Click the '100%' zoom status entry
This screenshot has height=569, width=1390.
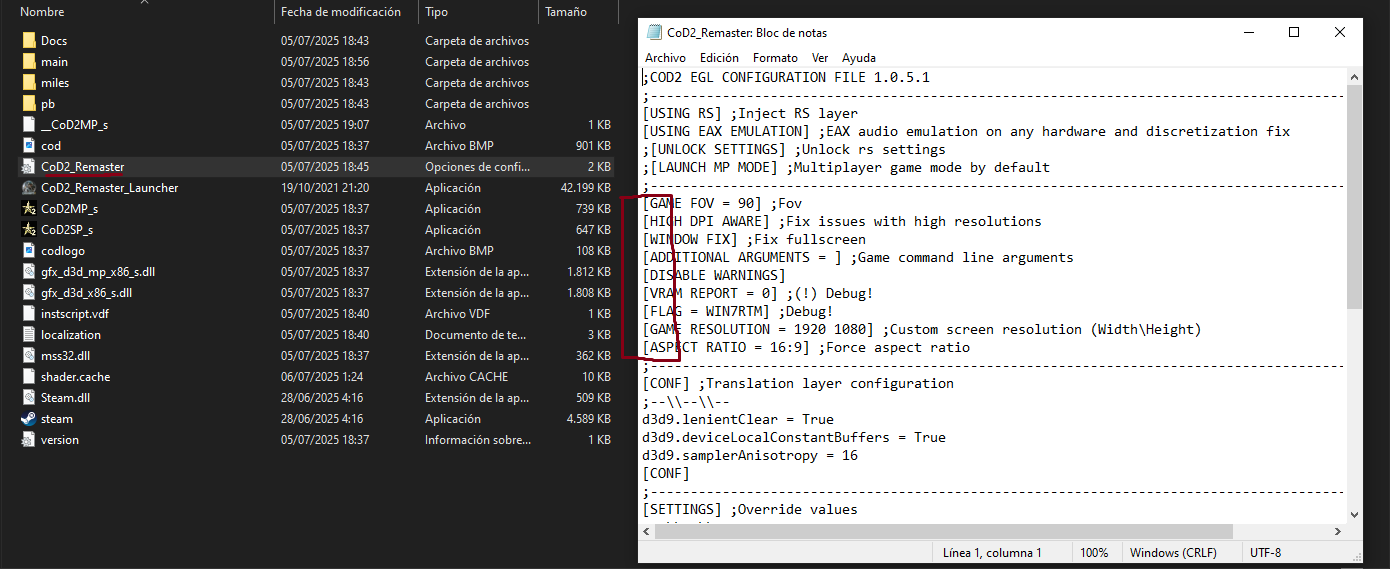coord(1094,552)
